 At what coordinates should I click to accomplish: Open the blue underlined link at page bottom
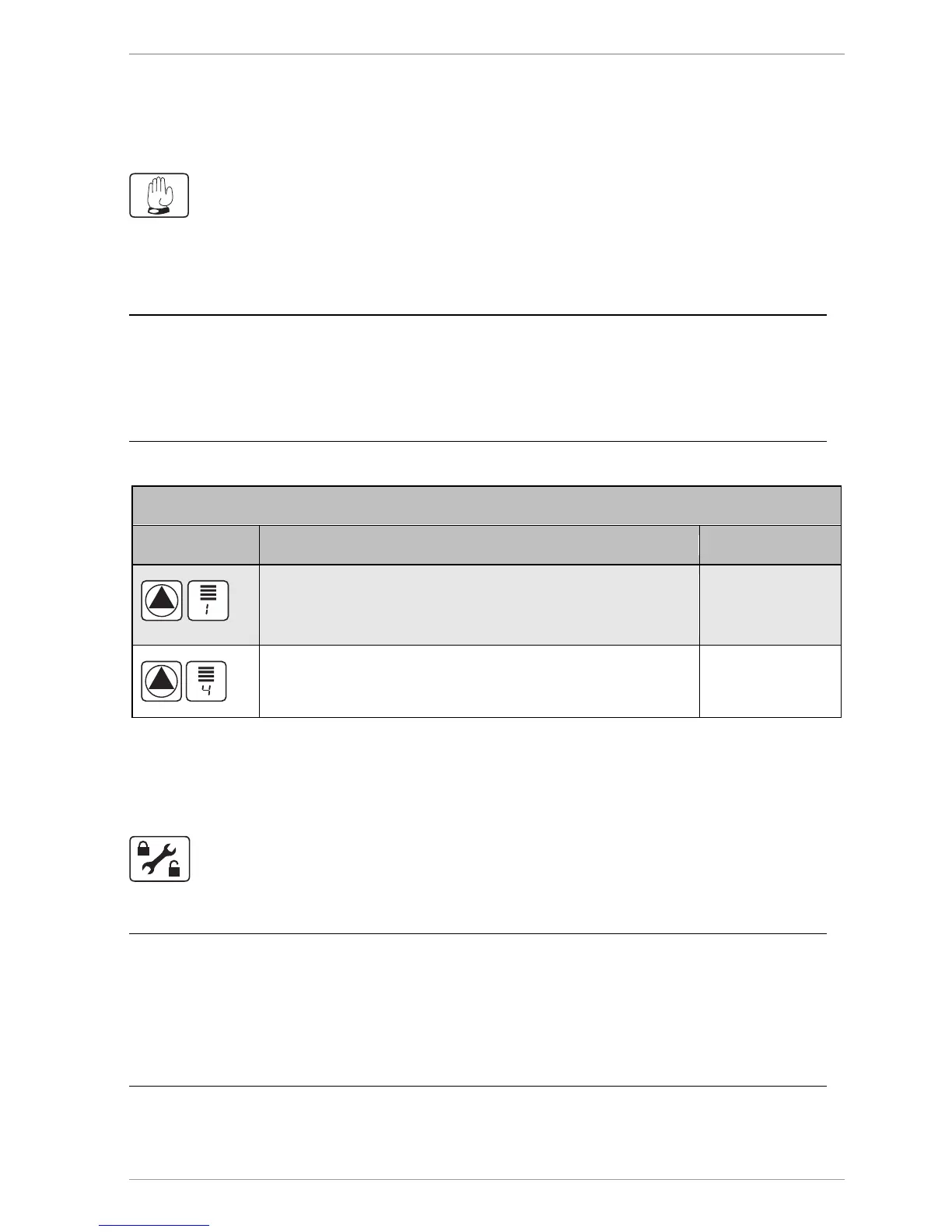coord(155,1224)
